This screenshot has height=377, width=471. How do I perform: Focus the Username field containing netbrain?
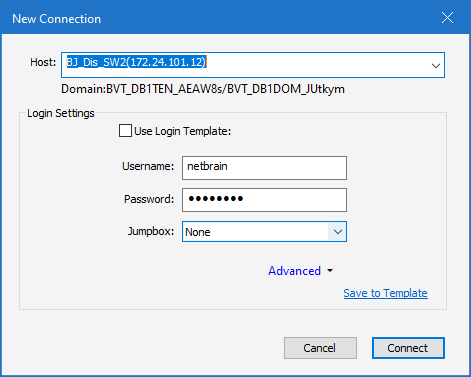(264, 168)
